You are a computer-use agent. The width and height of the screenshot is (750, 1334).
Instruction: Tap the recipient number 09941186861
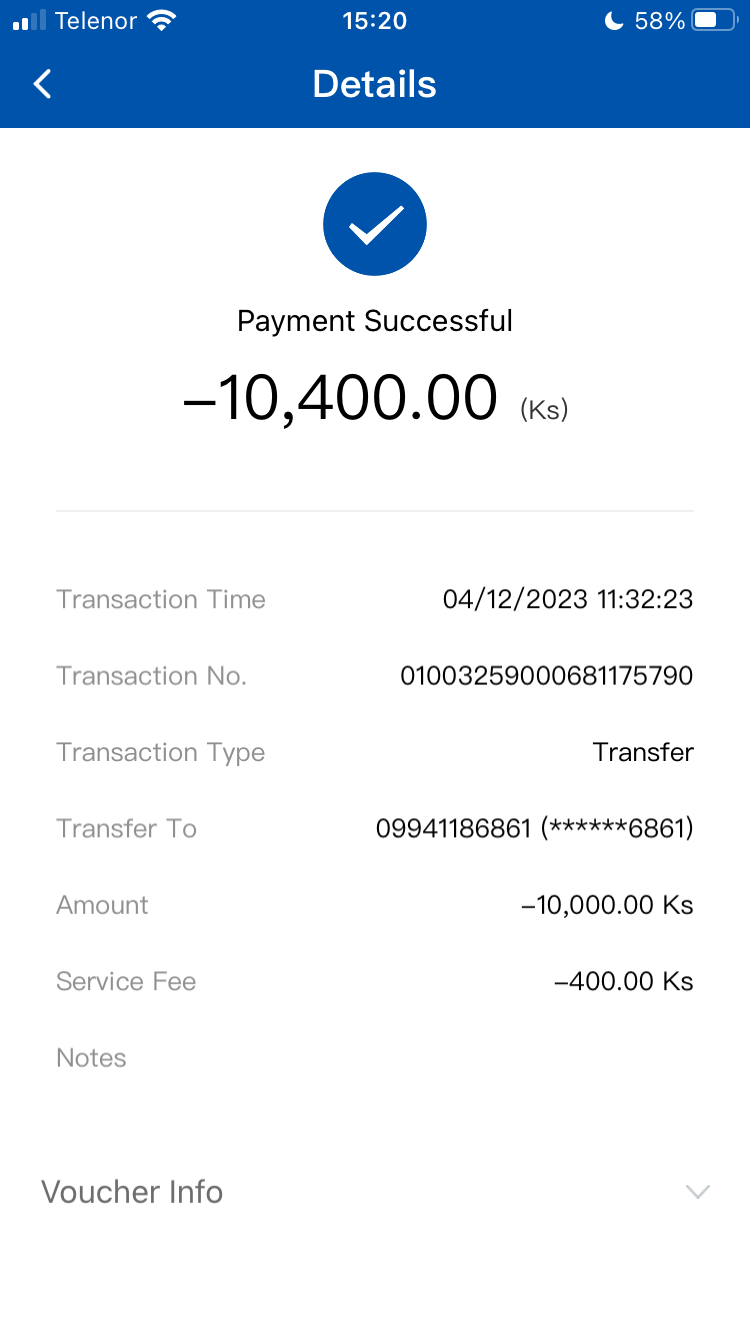453,829
